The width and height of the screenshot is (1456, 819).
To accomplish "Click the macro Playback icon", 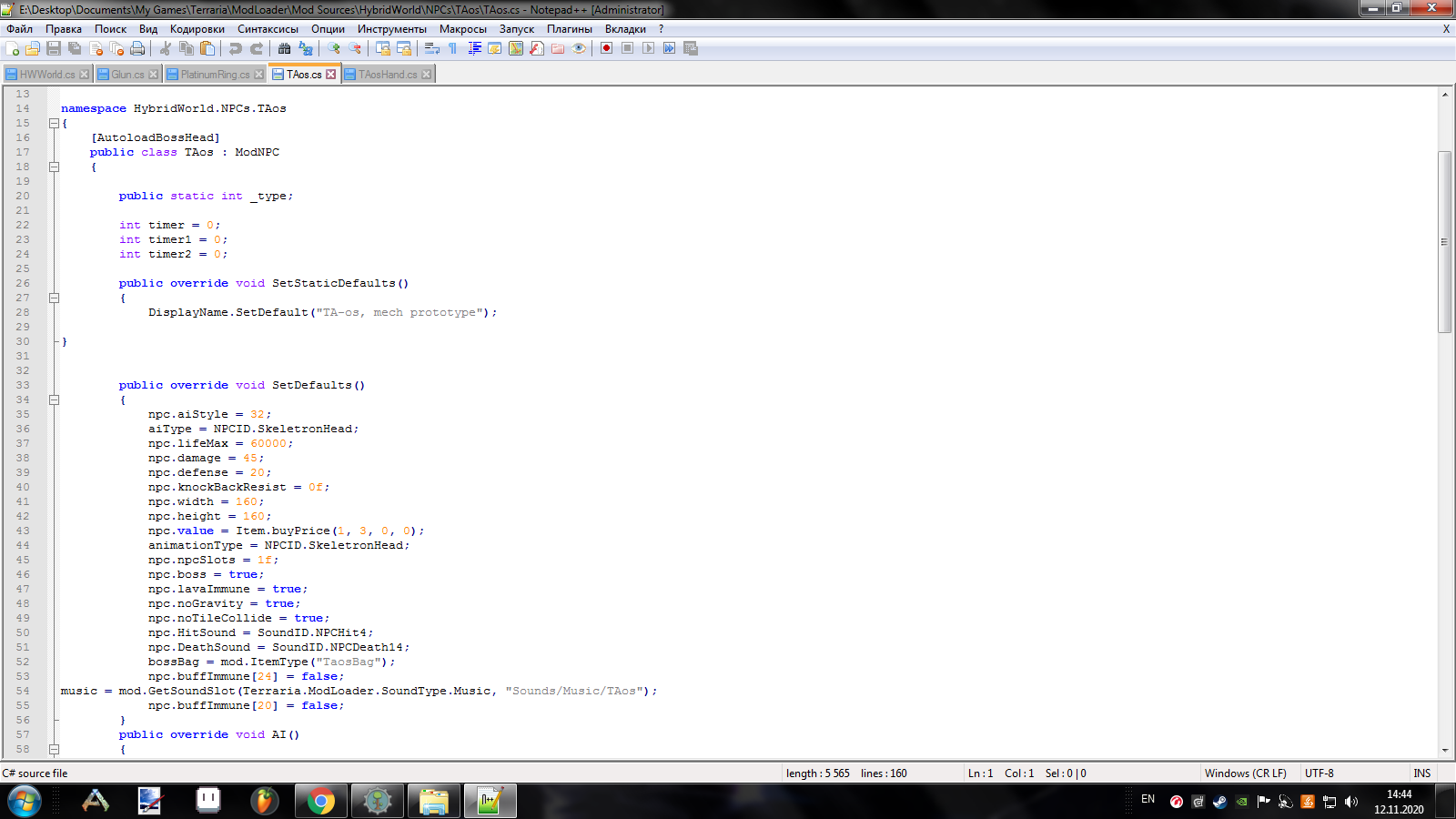I will 649,48.
